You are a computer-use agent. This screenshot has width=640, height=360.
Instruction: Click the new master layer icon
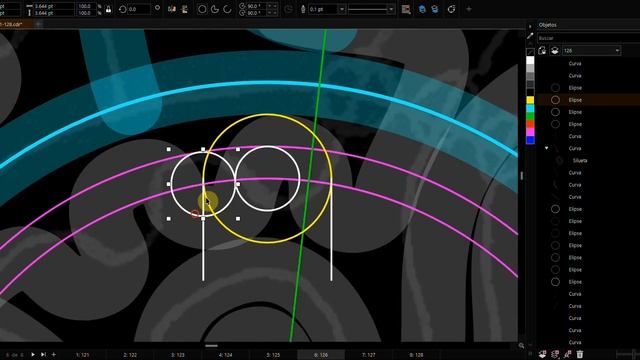click(555, 354)
